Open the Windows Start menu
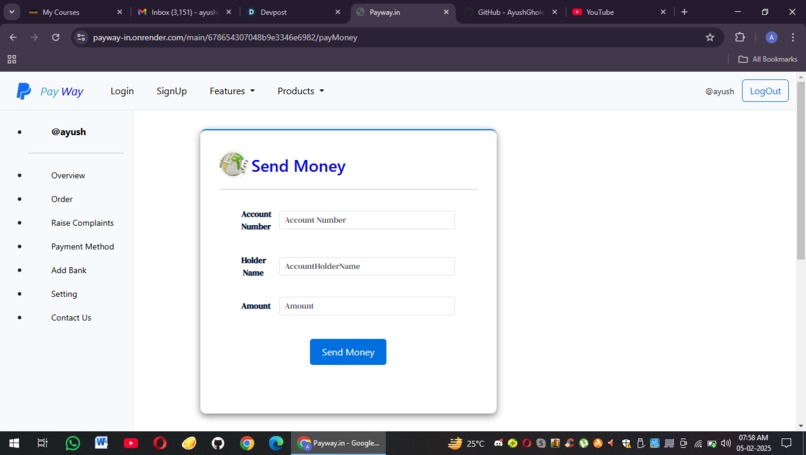806x455 pixels. [x=14, y=443]
